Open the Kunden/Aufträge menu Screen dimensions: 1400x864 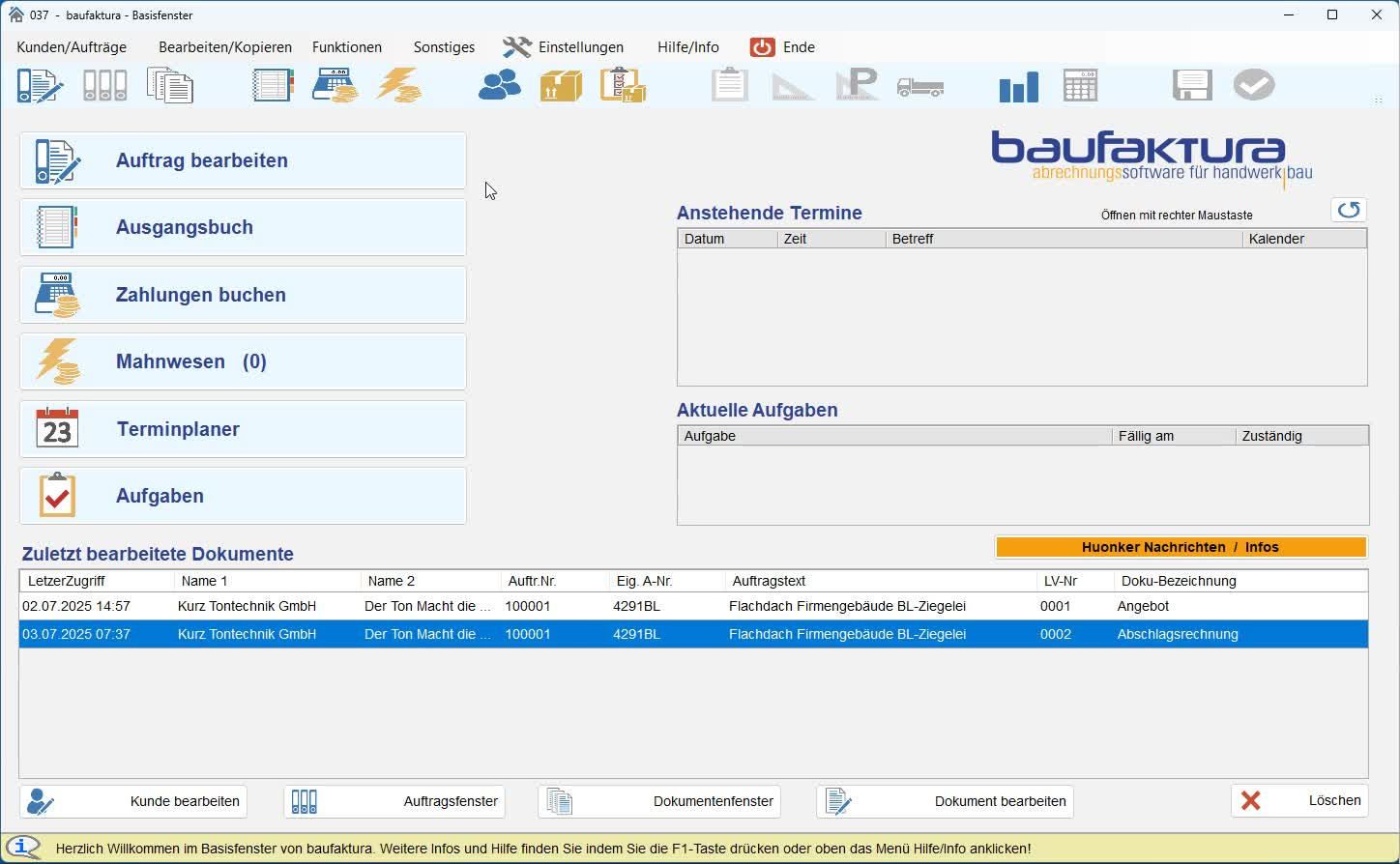click(x=72, y=47)
